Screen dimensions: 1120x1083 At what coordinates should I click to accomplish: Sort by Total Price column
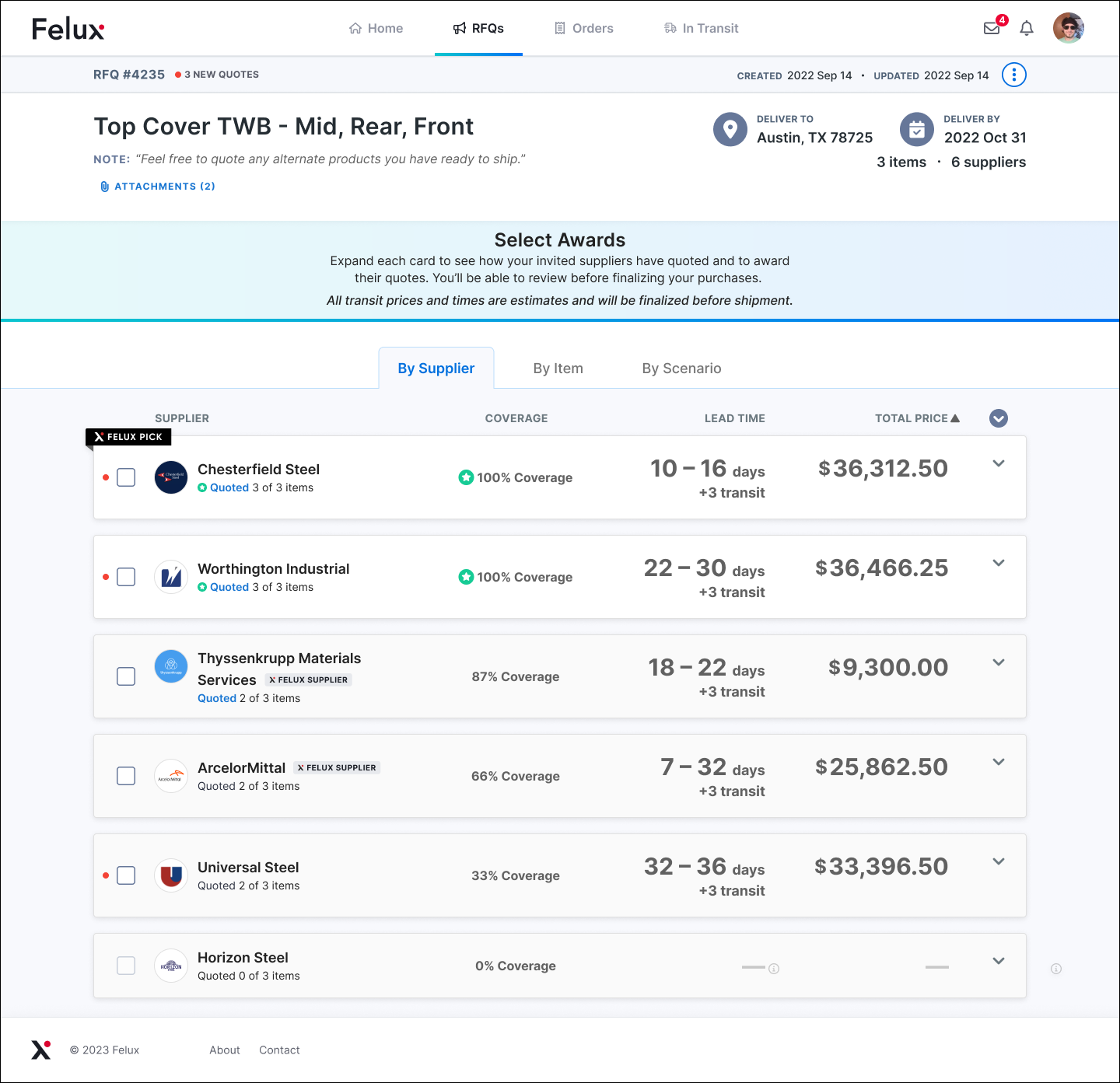tap(917, 418)
